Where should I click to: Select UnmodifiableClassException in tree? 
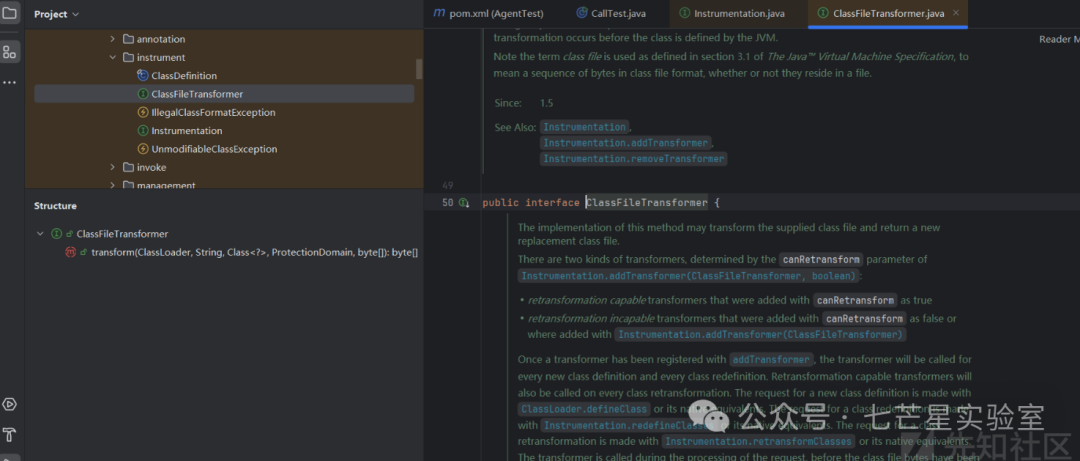coord(214,149)
